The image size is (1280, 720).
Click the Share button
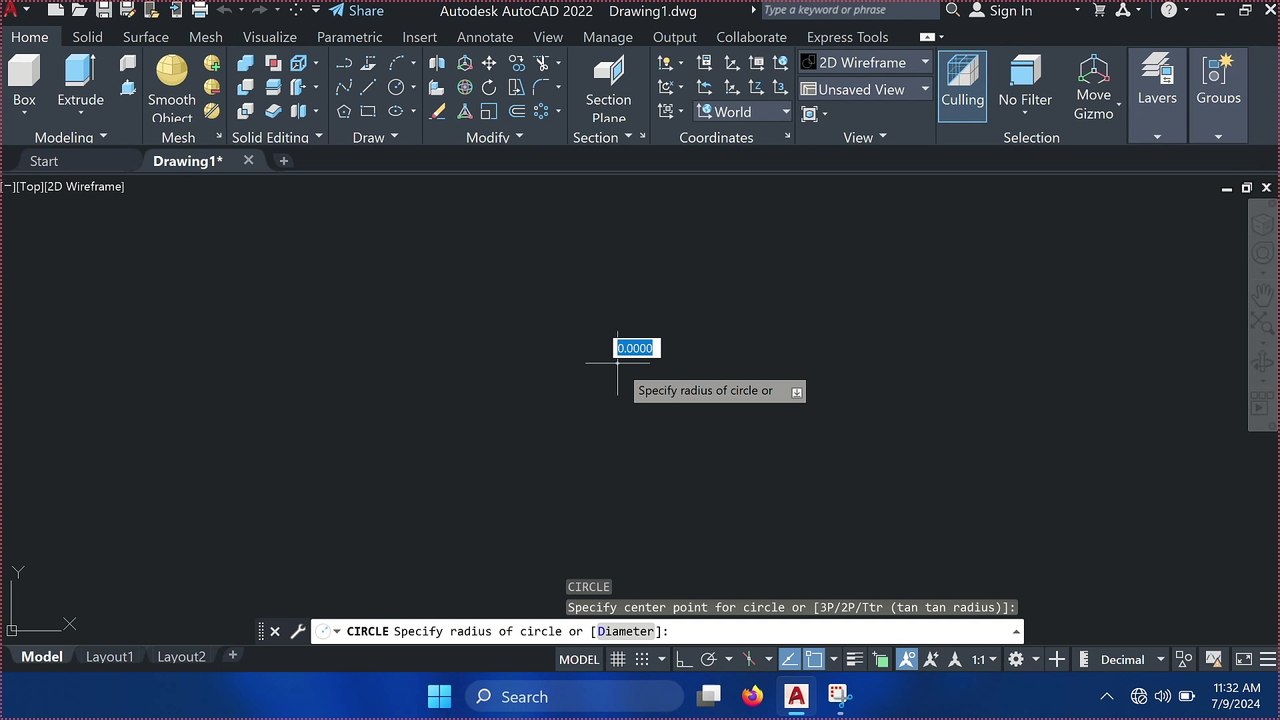click(356, 11)
